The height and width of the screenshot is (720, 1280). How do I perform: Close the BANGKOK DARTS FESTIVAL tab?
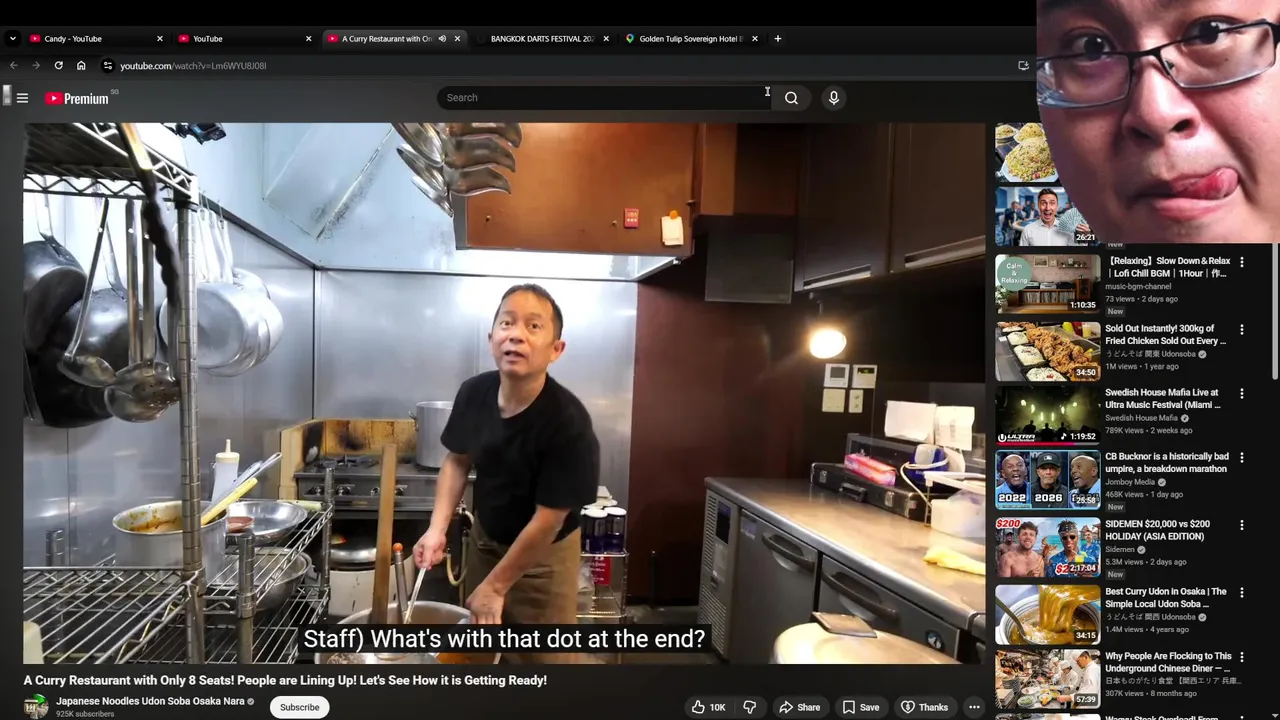tap(606, 39)
